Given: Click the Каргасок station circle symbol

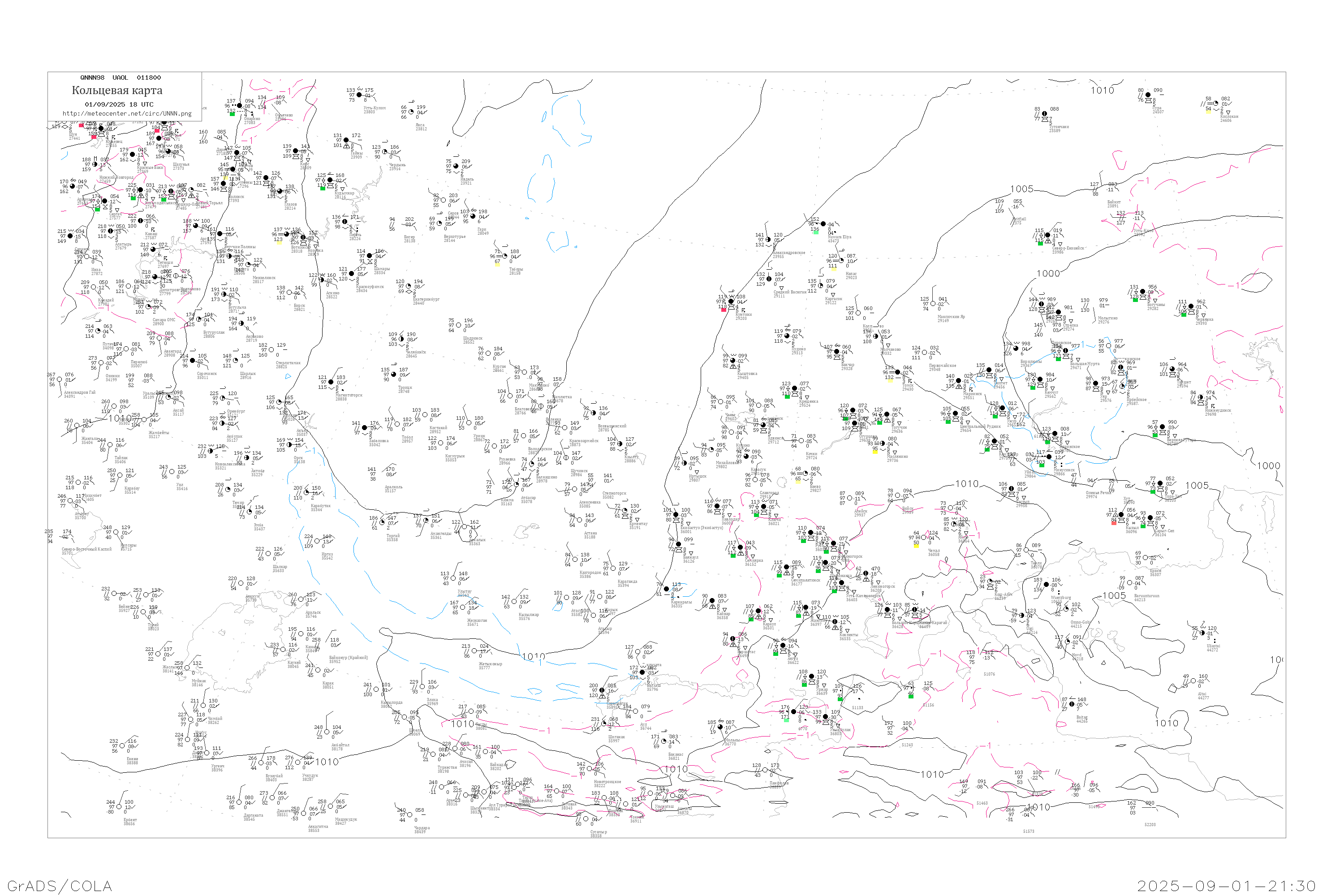Looking at the screenshot, I should tap(821, 286).
